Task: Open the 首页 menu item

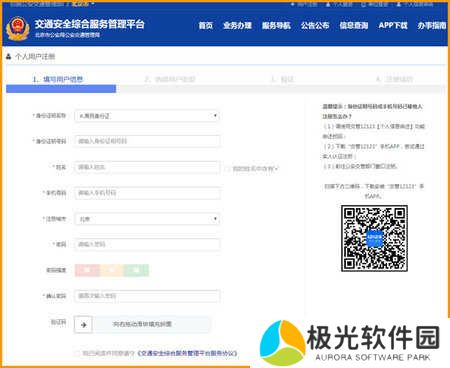Action: coord(205,26)
